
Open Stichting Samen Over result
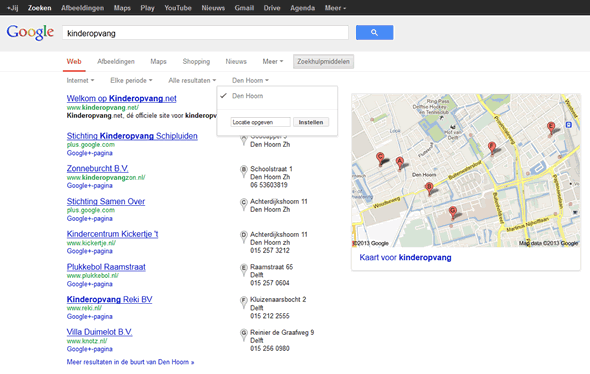(x=106, y=201)
